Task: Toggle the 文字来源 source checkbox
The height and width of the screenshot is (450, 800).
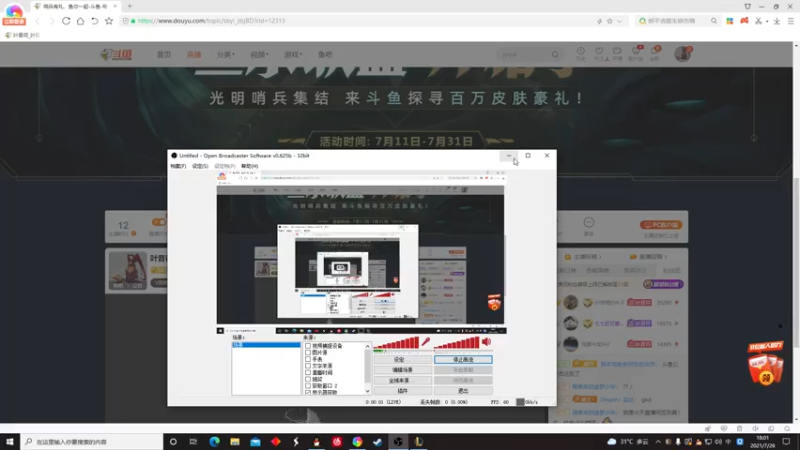Action: 308,366
